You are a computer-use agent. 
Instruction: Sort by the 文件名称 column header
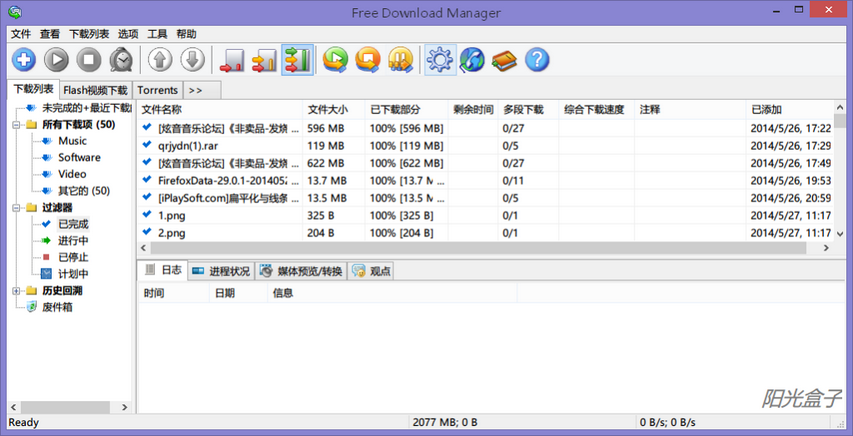pyautogui.click(x=220, y=109)
